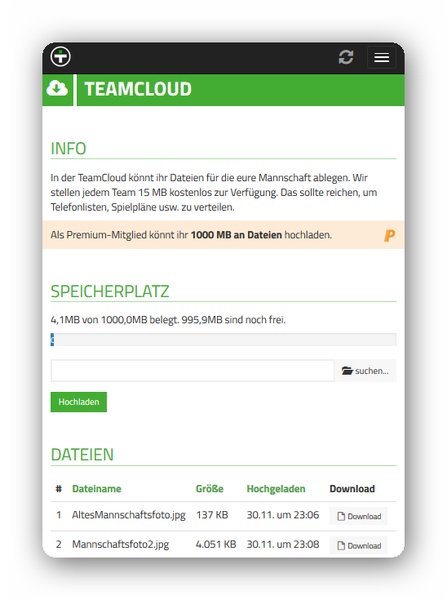
Task: Click the round T logo icon
Action: click(60, 57)
